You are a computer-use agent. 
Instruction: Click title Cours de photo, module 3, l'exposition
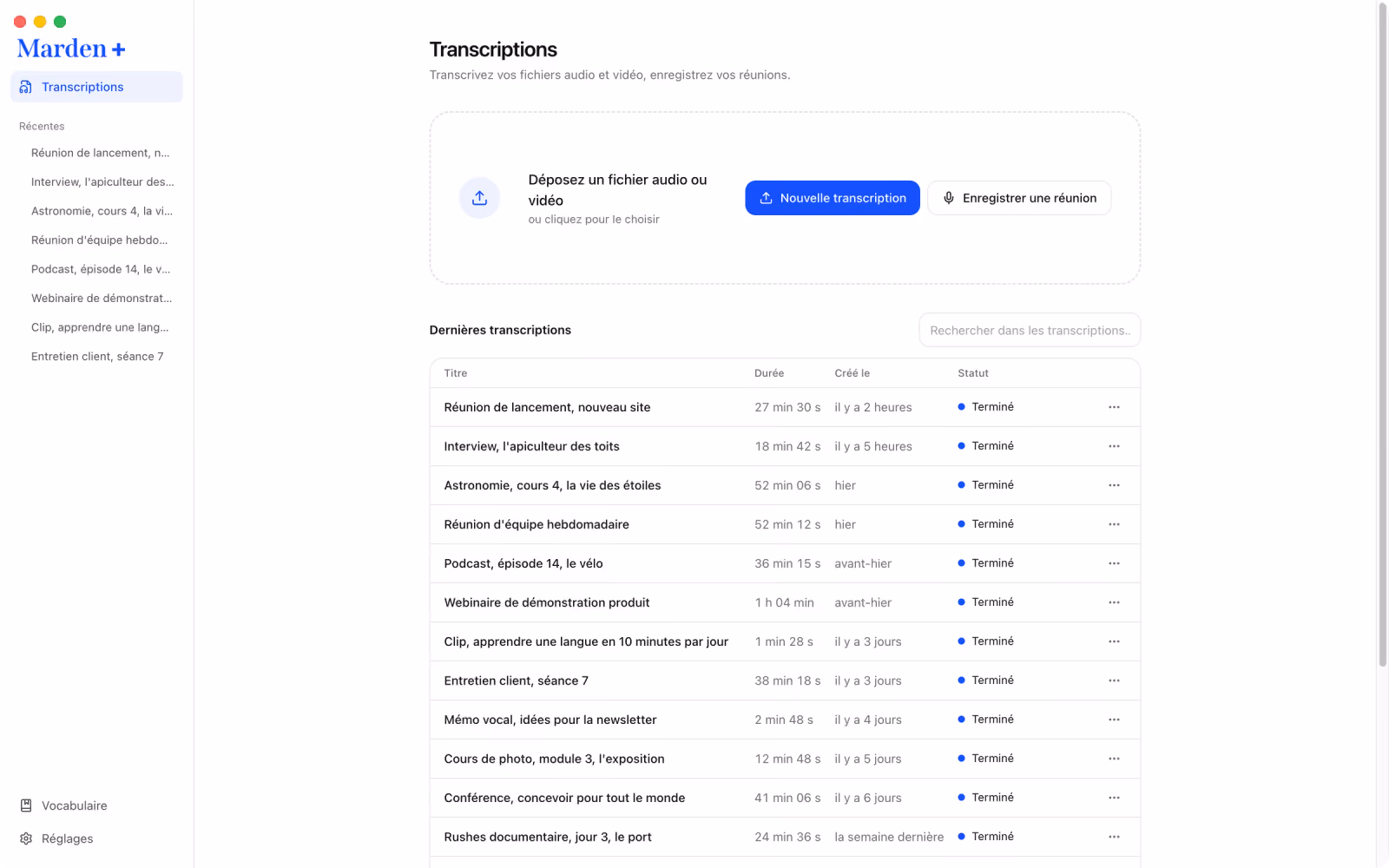click(x=554, y=759)
